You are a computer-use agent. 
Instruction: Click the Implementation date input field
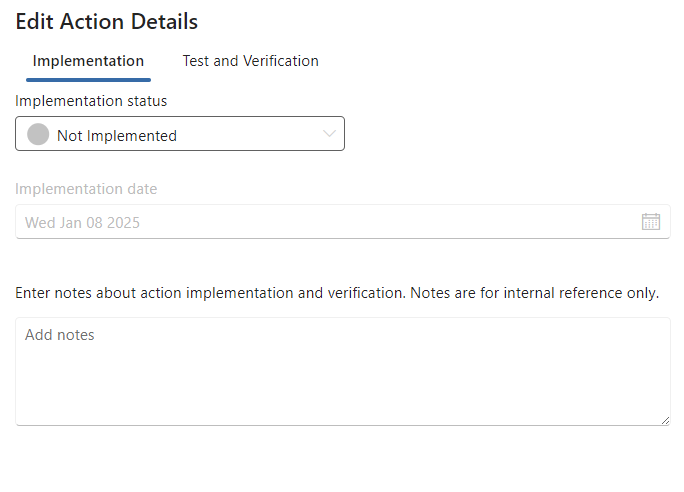tap(320, 222)
